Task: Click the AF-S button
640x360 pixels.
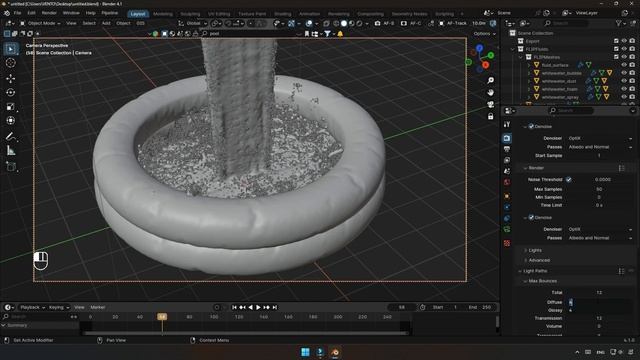Action: coord(385,23)
